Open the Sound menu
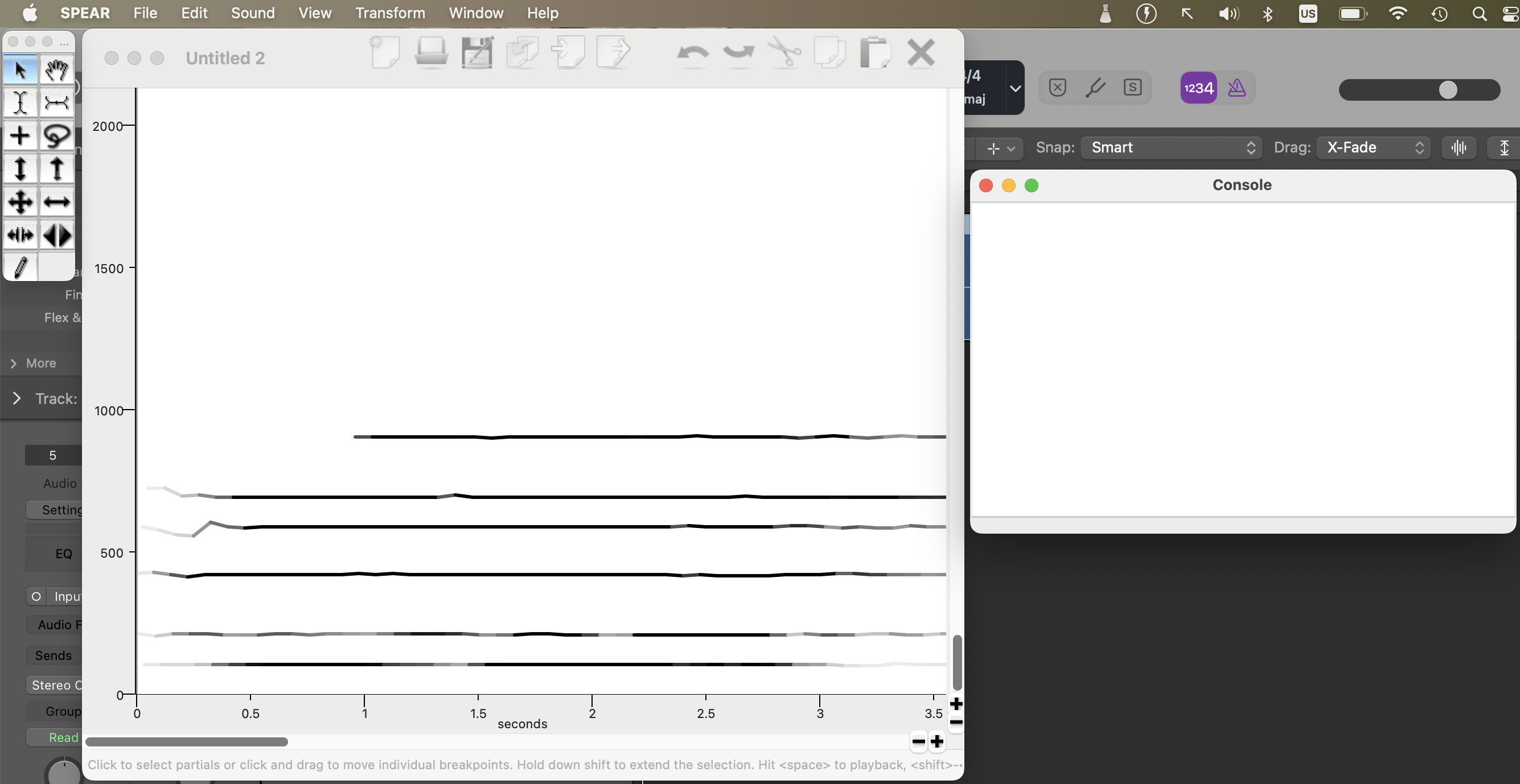 click(x=253, y=13)
